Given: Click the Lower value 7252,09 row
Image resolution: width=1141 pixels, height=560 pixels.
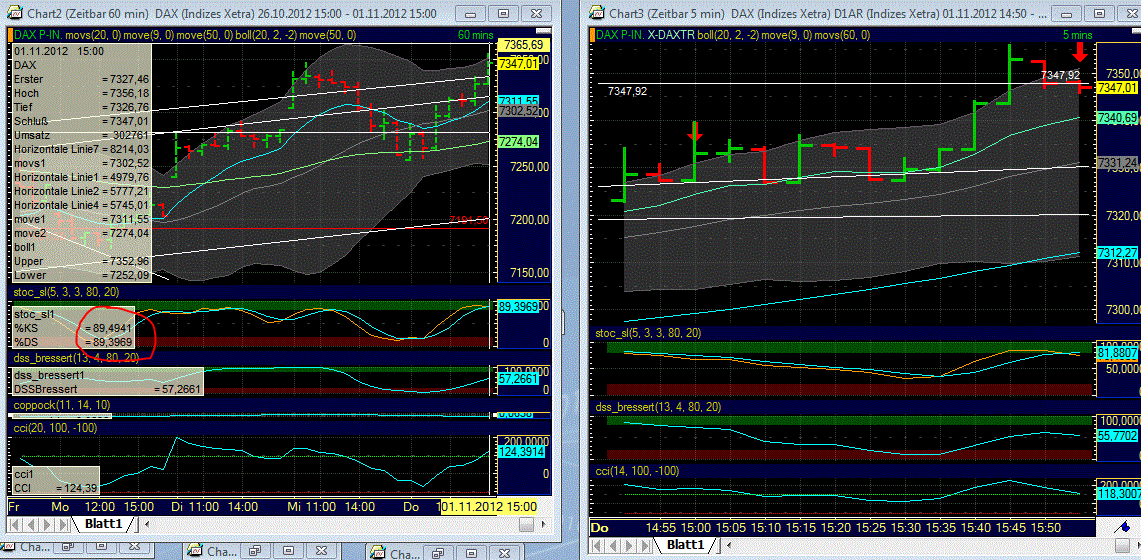Looking at the screenshot, I should click(82, 276).
